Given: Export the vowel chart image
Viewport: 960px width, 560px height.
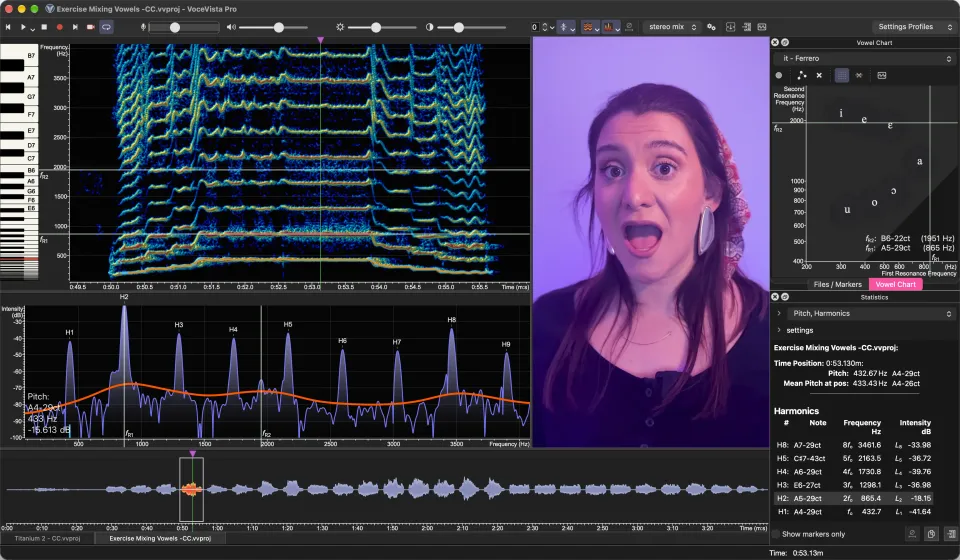Looking at the screenshot, I should click(x=882, y=75).
